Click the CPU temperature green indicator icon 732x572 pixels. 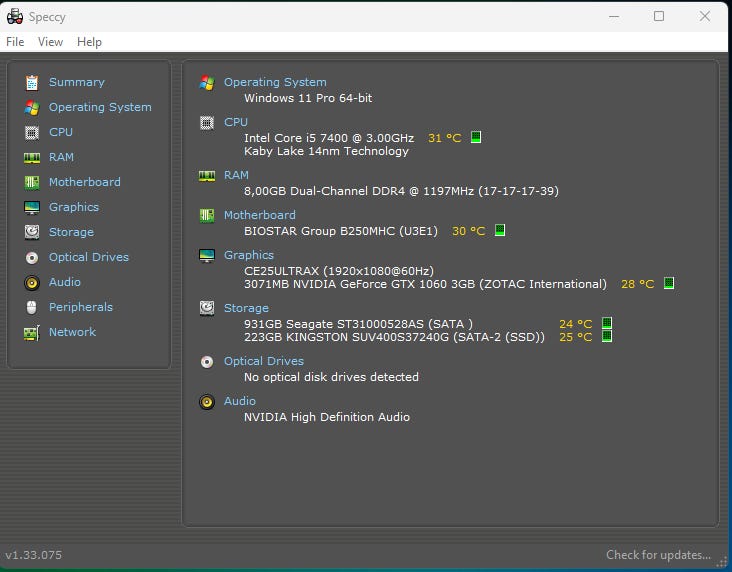pos(476,137)
